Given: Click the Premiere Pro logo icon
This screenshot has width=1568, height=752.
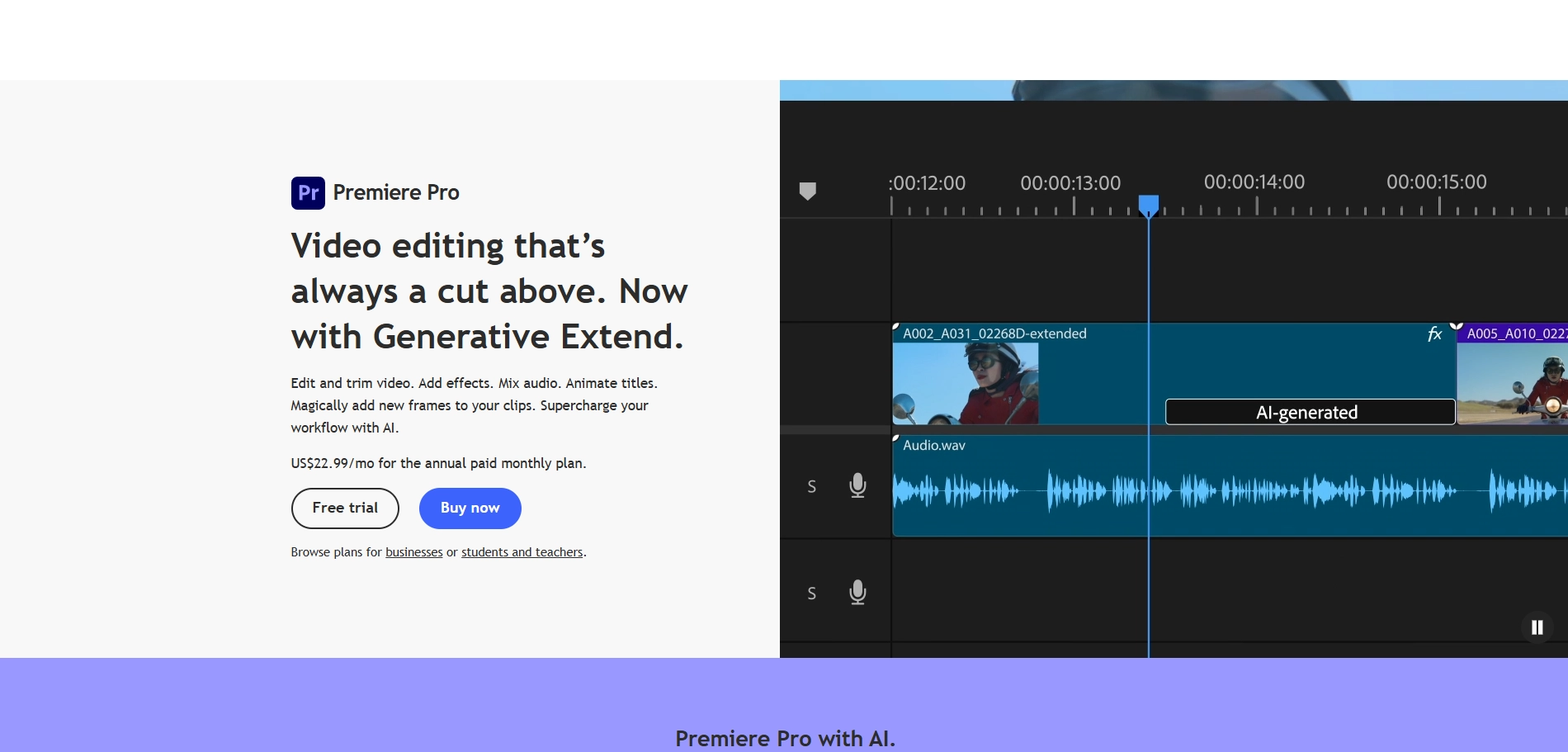Looking at the screenshot, I should click(x=306, y=192).
